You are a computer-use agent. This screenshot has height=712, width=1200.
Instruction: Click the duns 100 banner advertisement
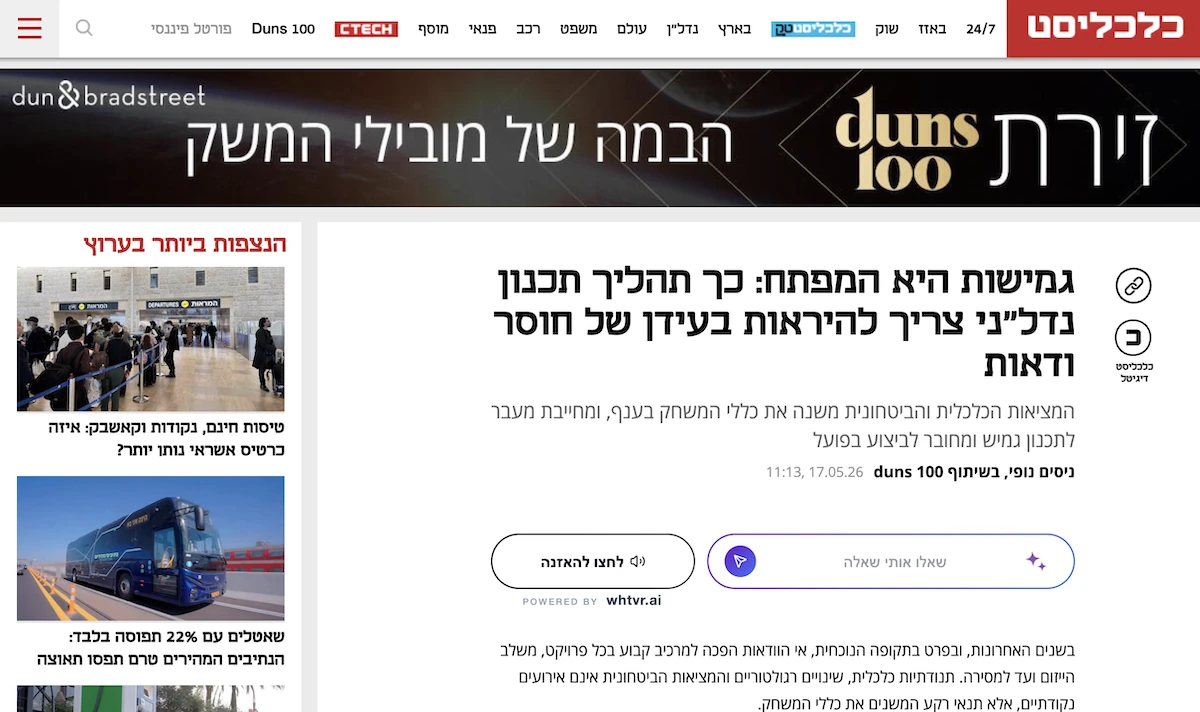600,137
